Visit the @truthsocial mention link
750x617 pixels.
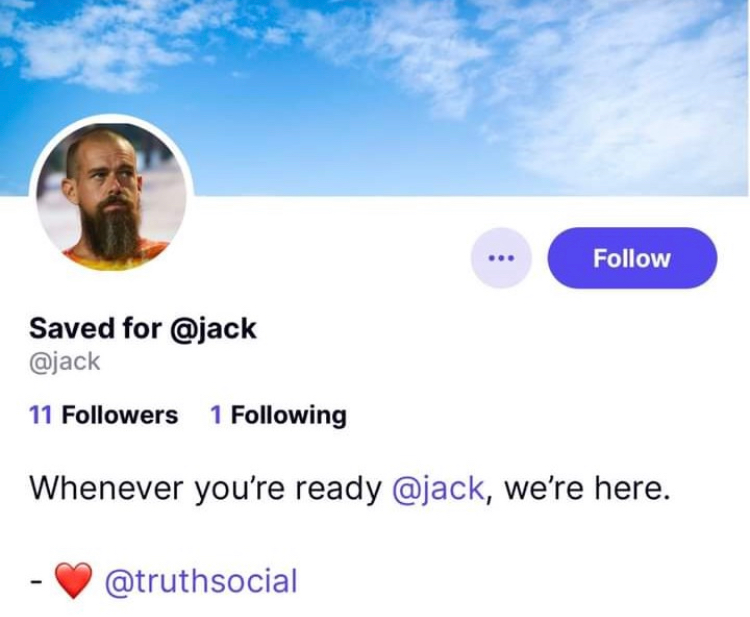pos(201,581)
